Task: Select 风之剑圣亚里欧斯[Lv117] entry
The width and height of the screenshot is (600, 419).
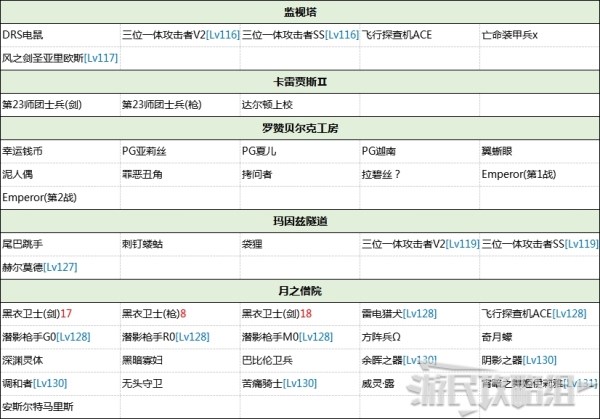Action: [x=60, y=58]
